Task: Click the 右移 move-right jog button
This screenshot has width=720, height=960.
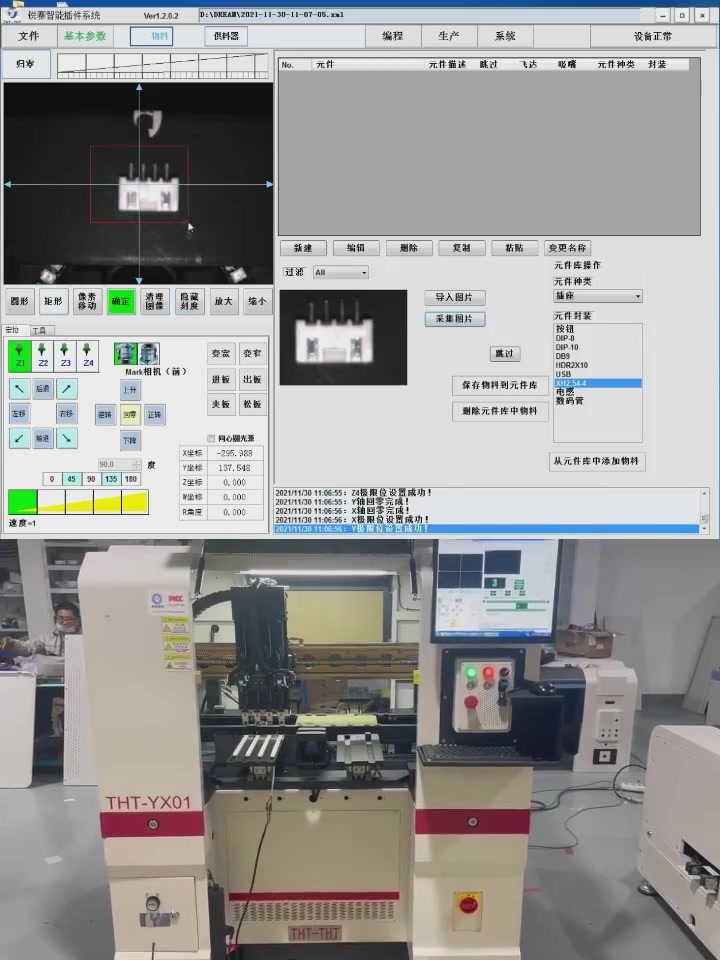Action: coord(66,414)
